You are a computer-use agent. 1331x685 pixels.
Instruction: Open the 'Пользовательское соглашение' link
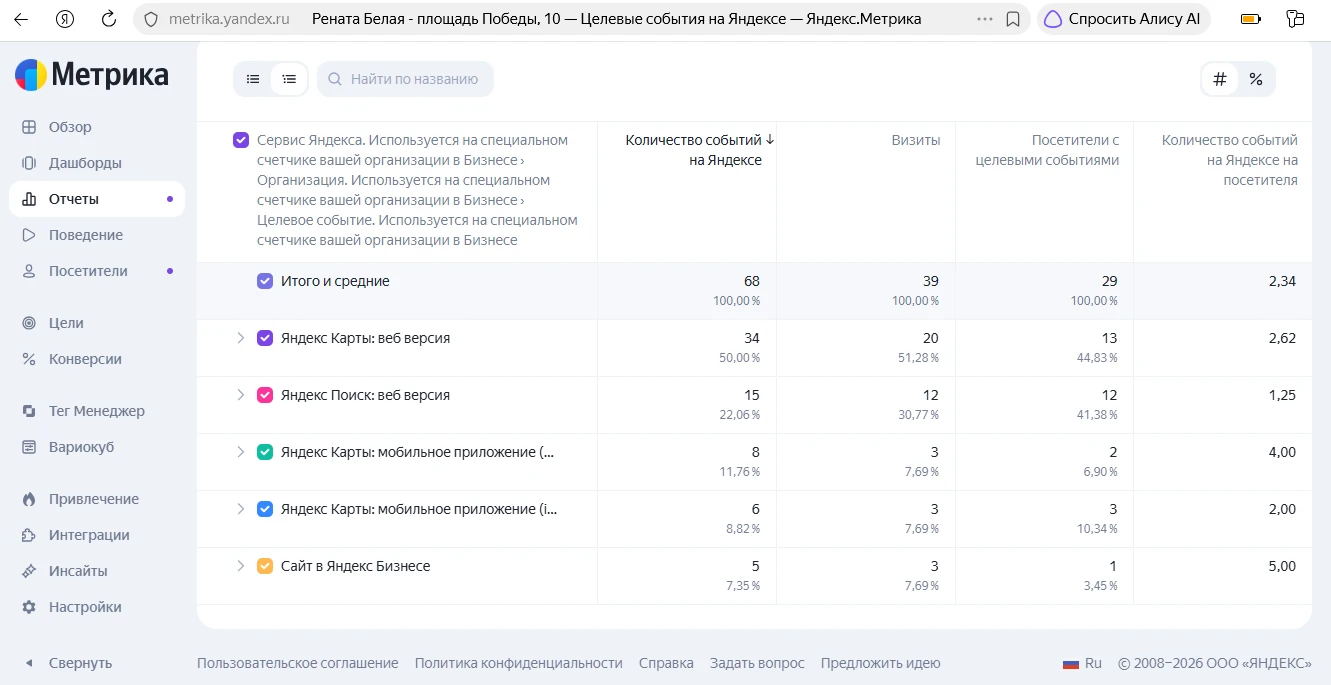tap(298, 663)
